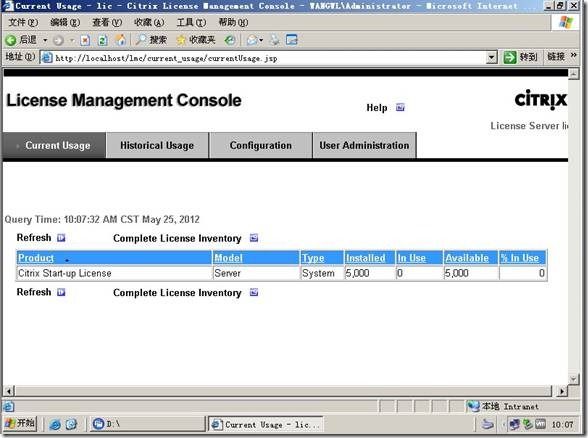588x438 pixels.
Task: Click the Query Time text line
Action: point(102,219)
